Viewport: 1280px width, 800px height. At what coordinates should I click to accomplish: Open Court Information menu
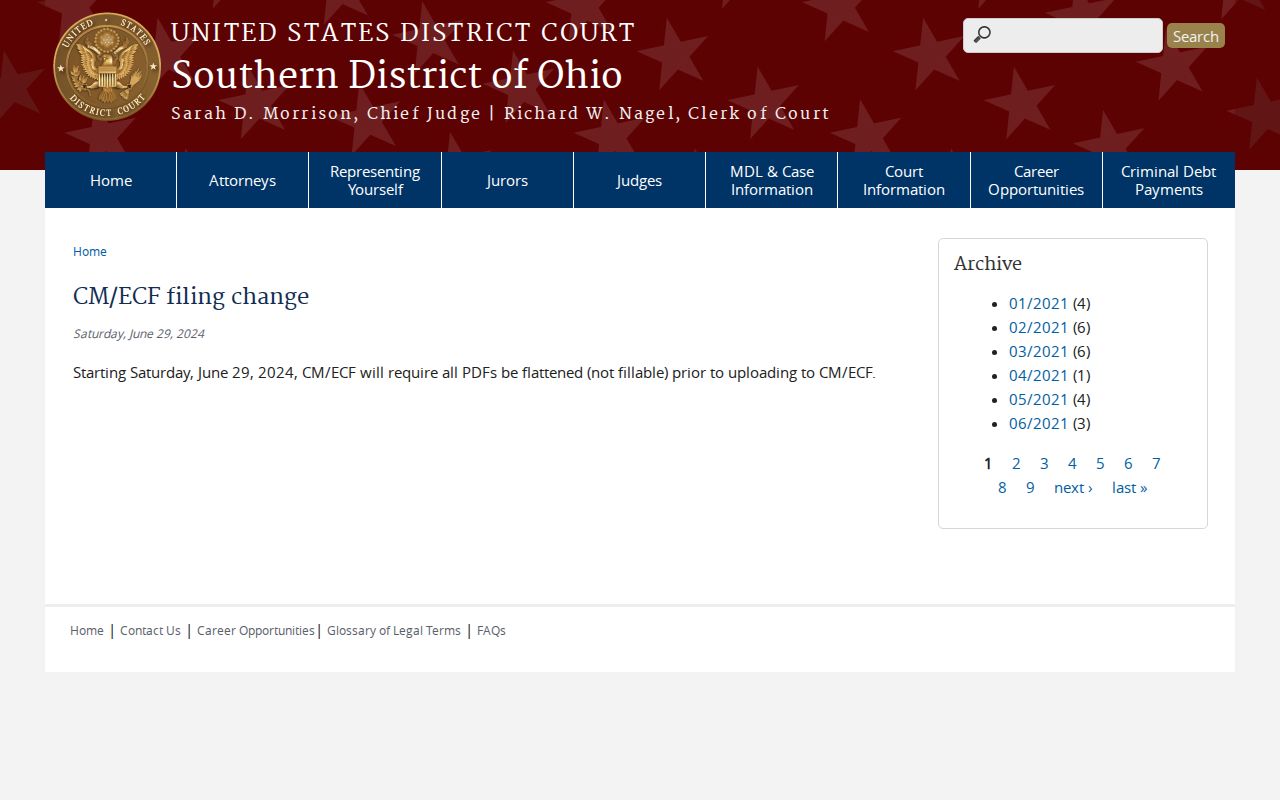click(x=904, y=180)
